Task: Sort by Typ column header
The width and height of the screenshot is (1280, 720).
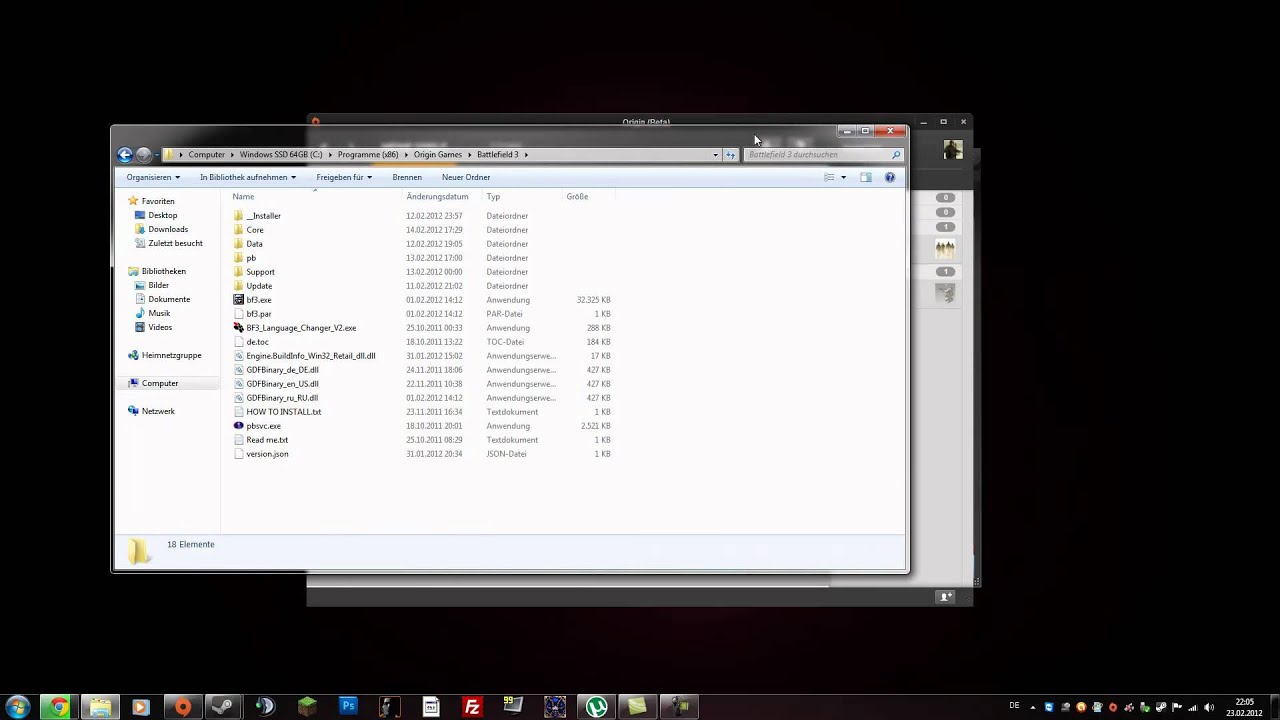Action: click(x=493, y=197)
